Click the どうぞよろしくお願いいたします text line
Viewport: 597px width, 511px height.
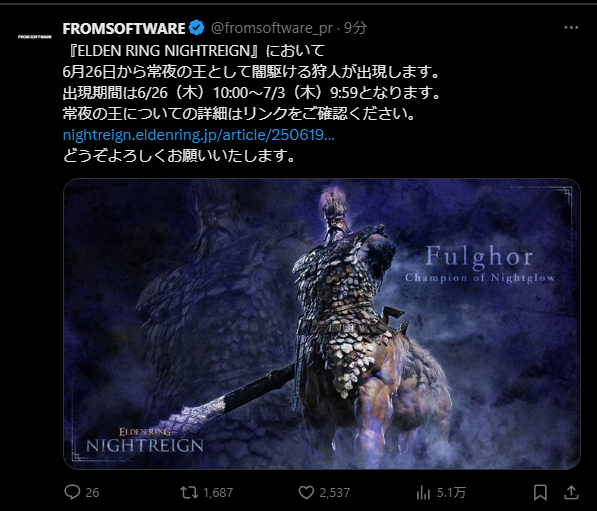[x=179, y=156]
